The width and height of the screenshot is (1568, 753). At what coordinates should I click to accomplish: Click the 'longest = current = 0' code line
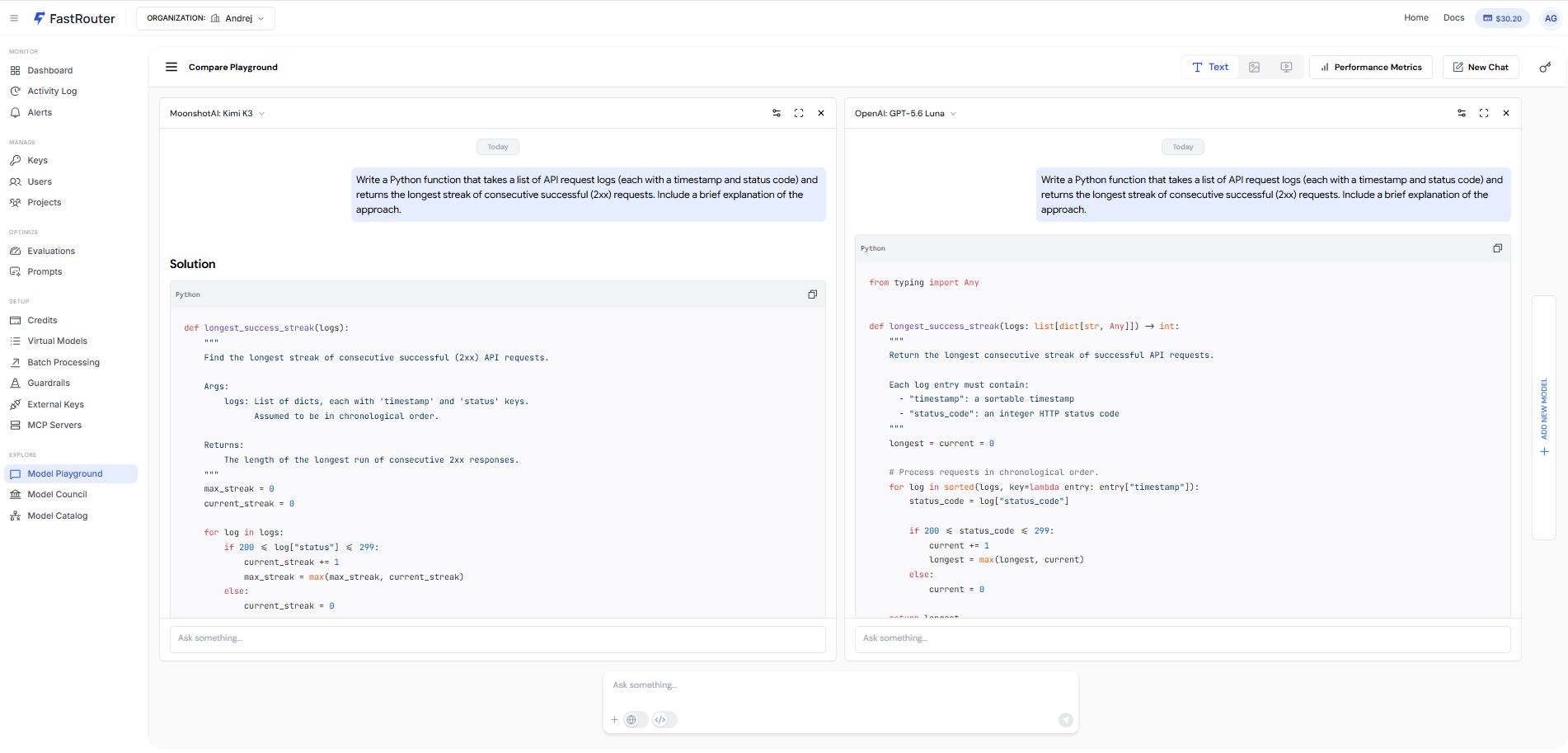tap(941, 444)
